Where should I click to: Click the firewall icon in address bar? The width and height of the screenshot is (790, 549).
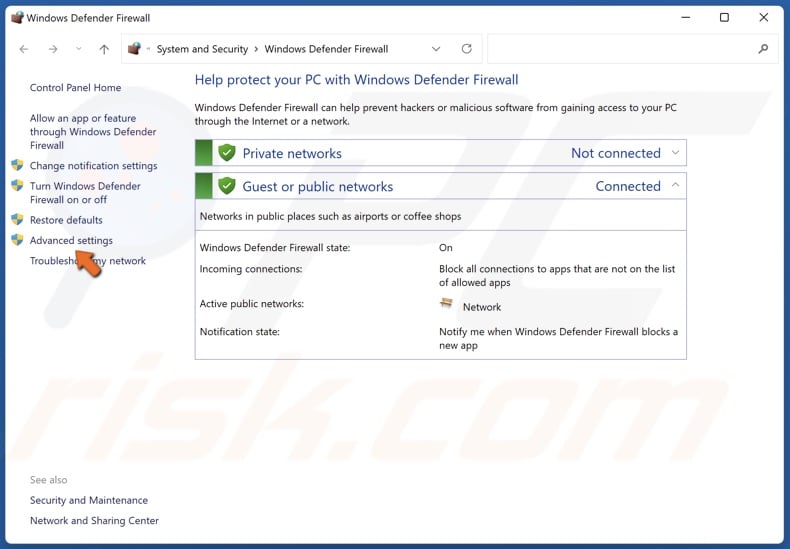click(134, 48)
